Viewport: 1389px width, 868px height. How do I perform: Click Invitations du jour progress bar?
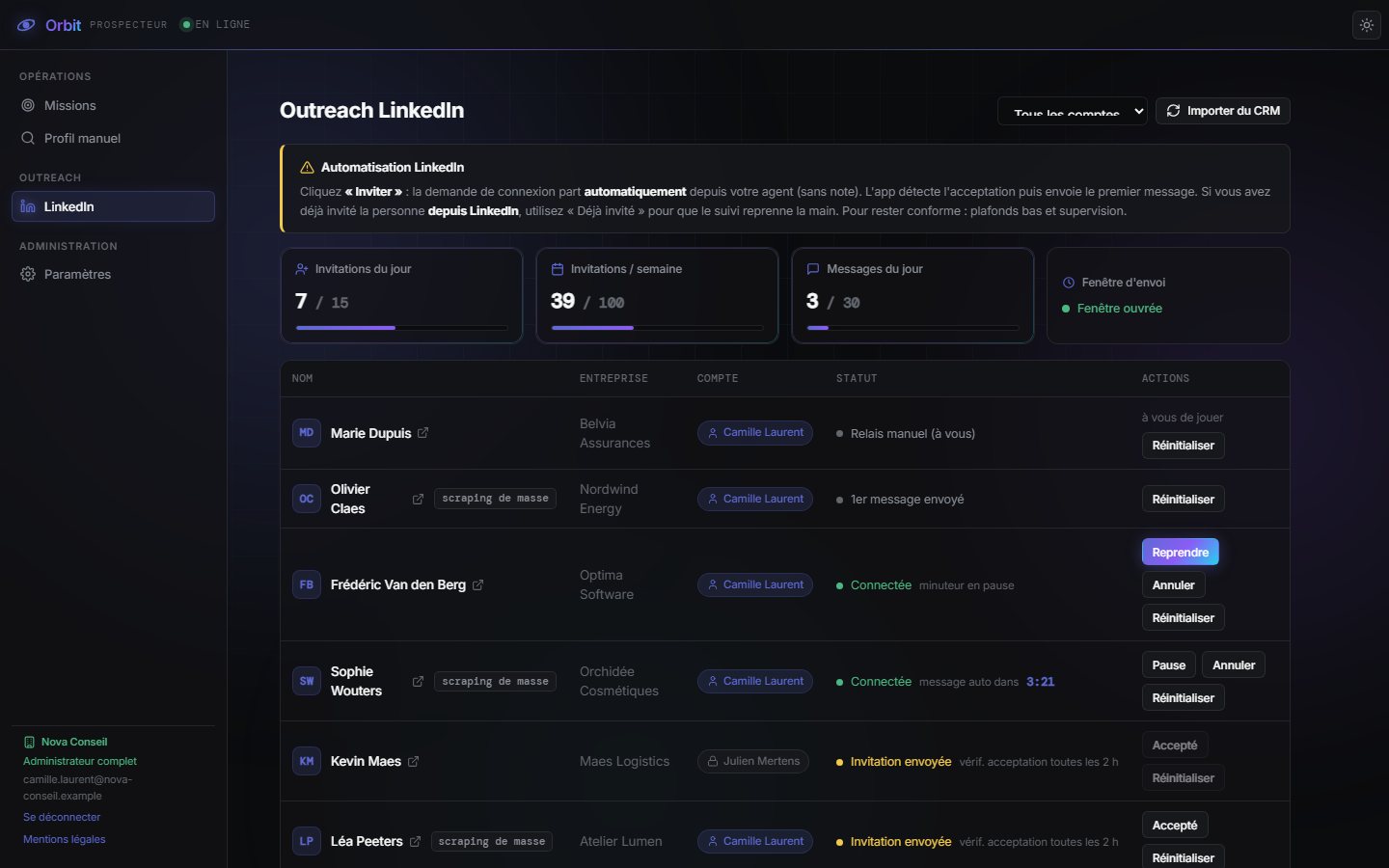pos(401,328)
